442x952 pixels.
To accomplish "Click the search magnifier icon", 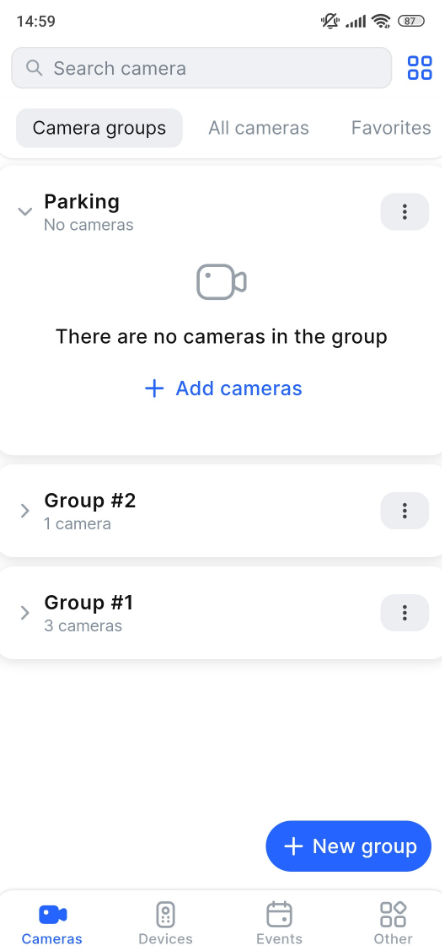I will tap(35, 67).
